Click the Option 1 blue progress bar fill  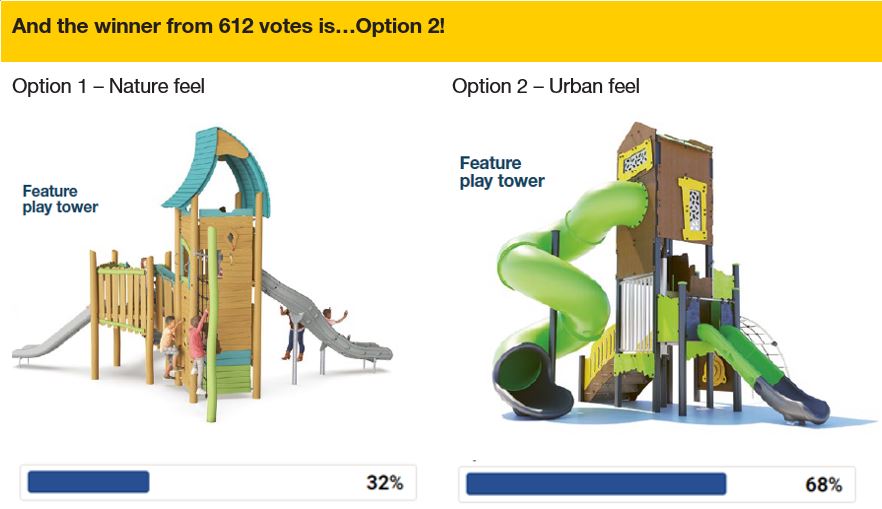[x=88, y=482]
